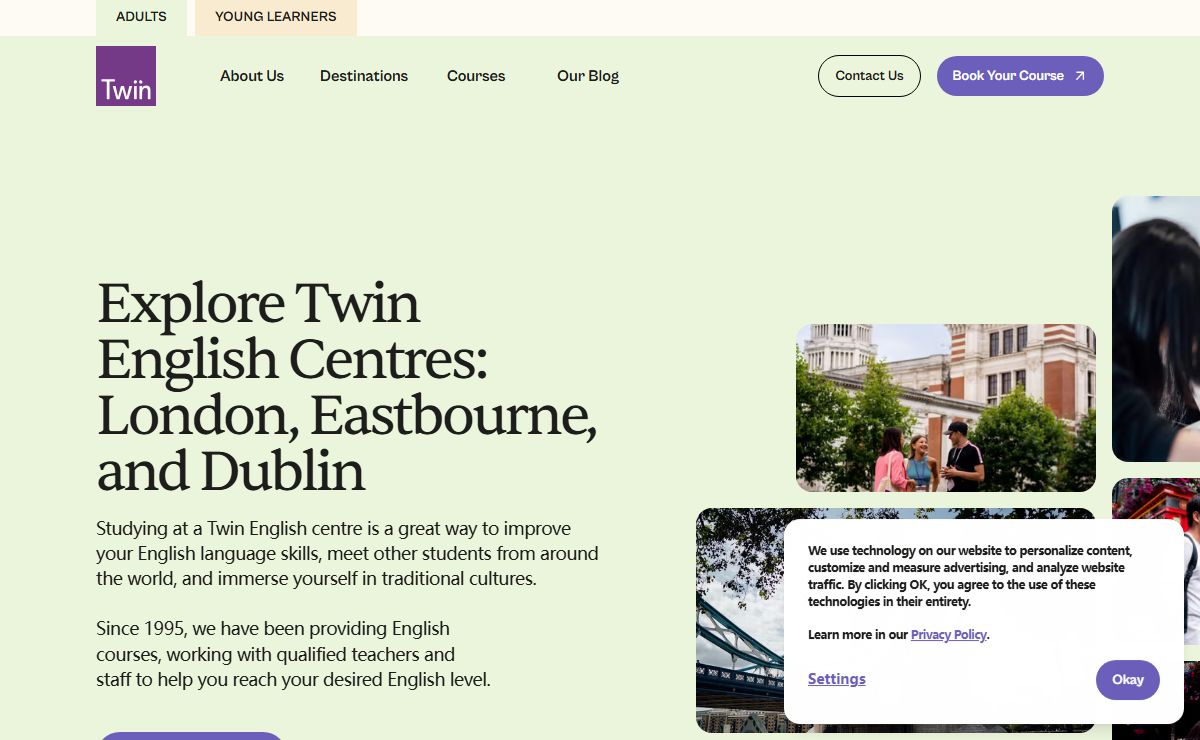Accept cookies with the Okay button
The image size is (1200, 740).
pos(1128,680)
